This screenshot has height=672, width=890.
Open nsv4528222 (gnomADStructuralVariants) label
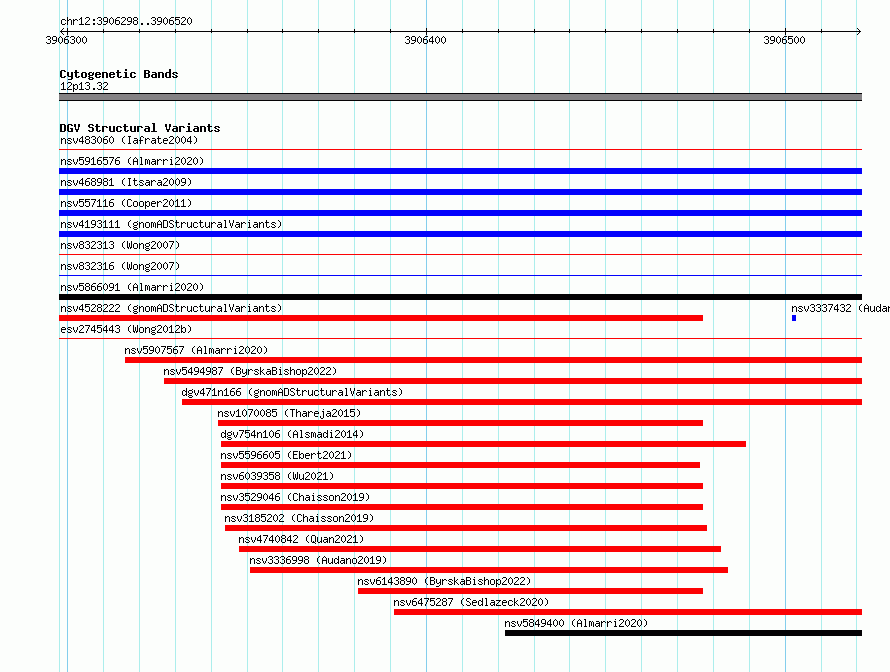171,308
